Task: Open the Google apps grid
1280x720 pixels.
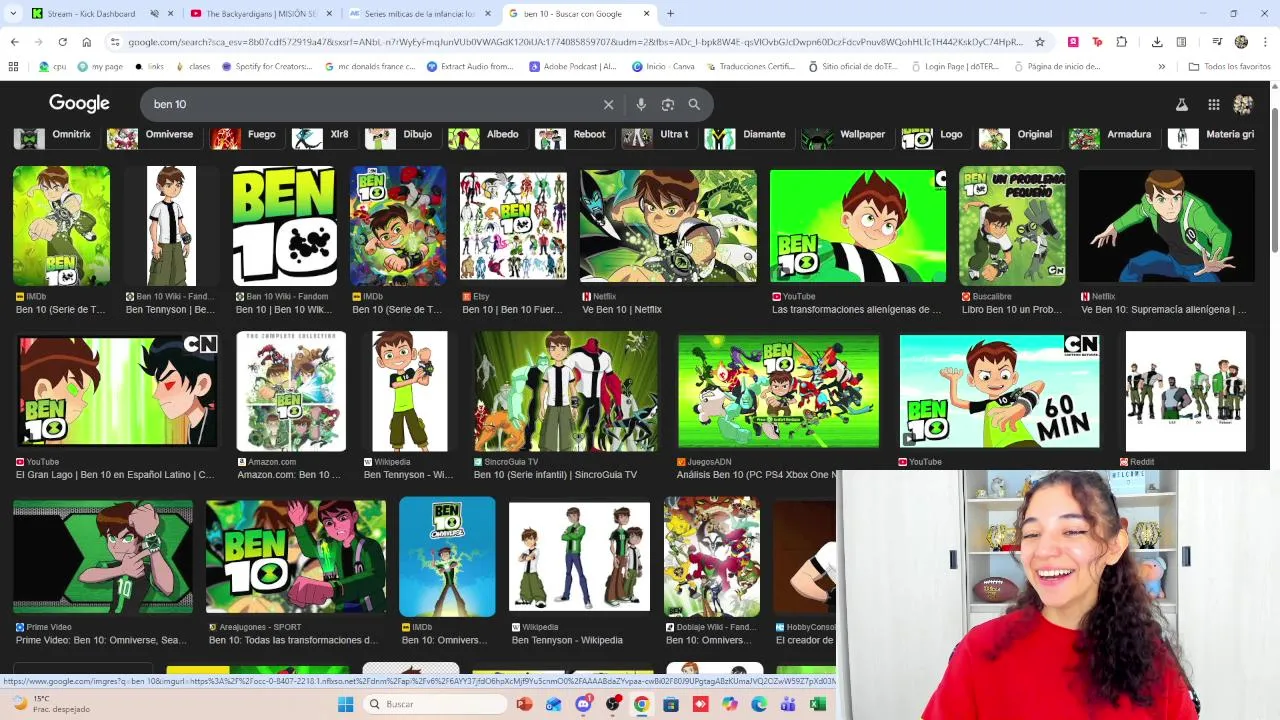Action: tap(1213, 104)
